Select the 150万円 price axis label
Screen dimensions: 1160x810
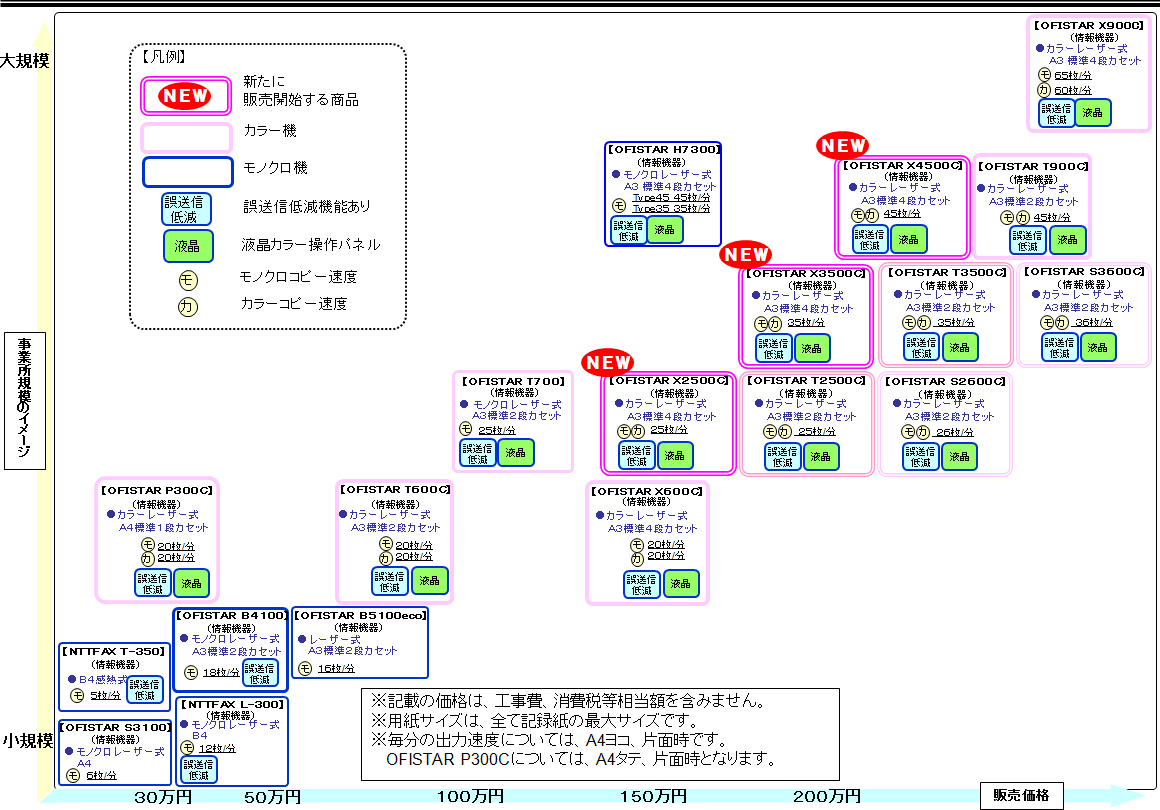[x=653, y=797]
